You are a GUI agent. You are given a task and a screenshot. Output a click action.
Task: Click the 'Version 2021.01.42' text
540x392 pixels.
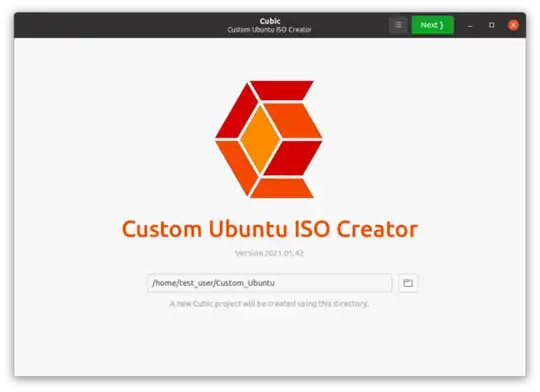coord(269,253)
